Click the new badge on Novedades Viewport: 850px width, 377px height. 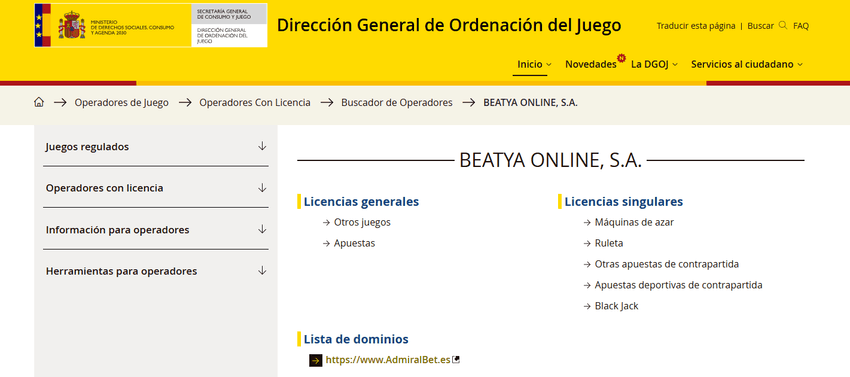[x=621, y=57]
